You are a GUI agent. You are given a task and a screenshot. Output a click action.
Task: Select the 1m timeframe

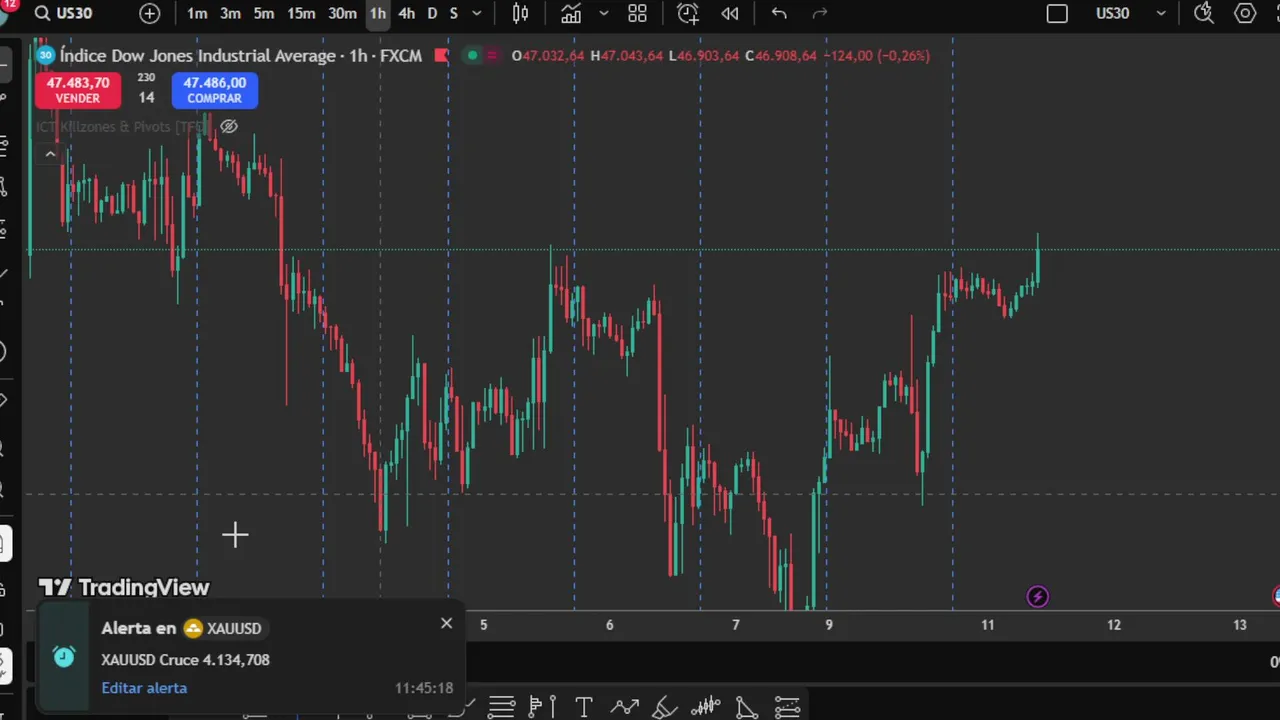tap(197, 13)
